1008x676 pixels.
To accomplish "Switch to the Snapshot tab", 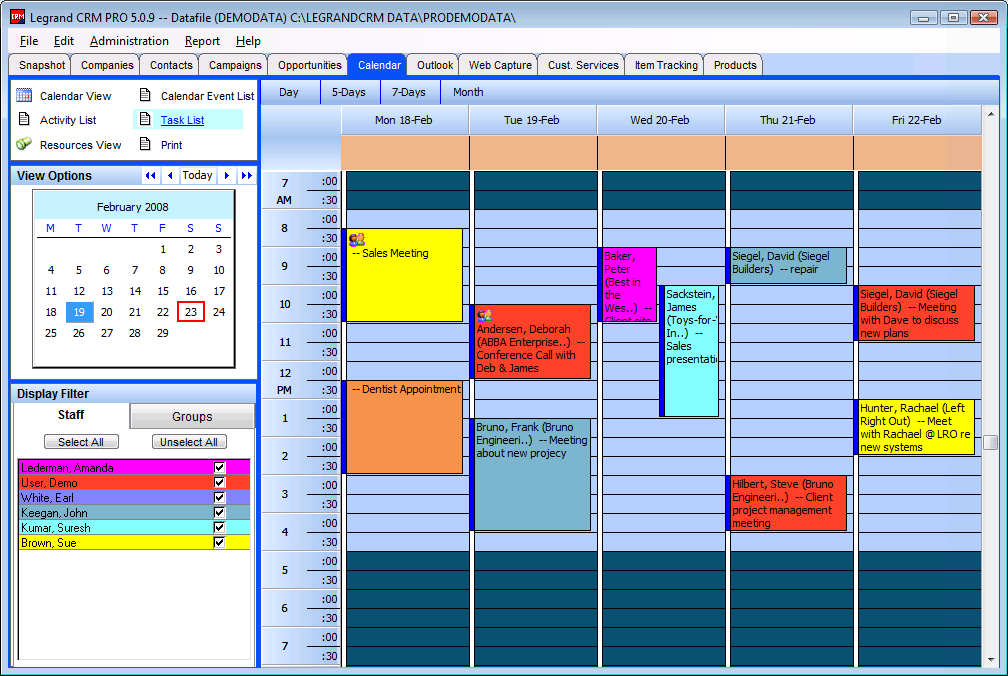I will point(42,65).
